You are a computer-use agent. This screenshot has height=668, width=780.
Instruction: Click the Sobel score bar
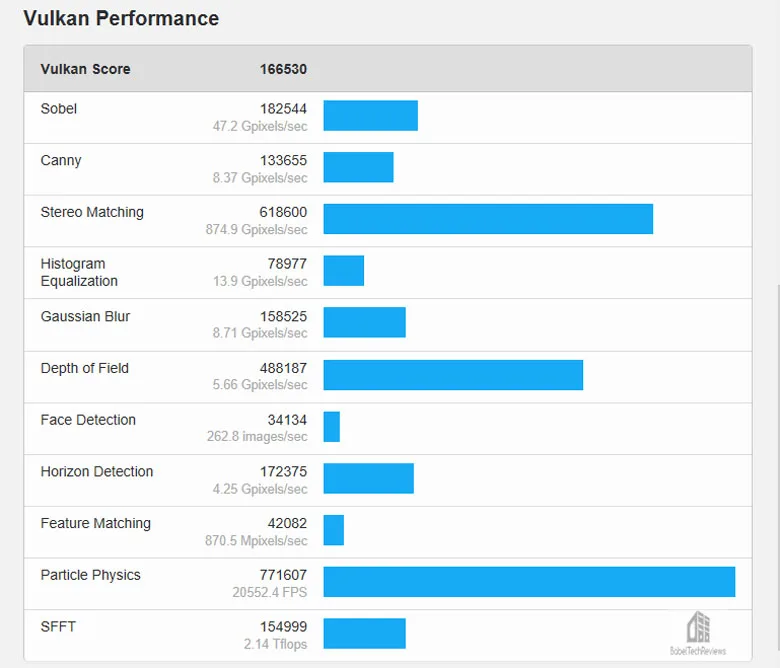point(371,115)
